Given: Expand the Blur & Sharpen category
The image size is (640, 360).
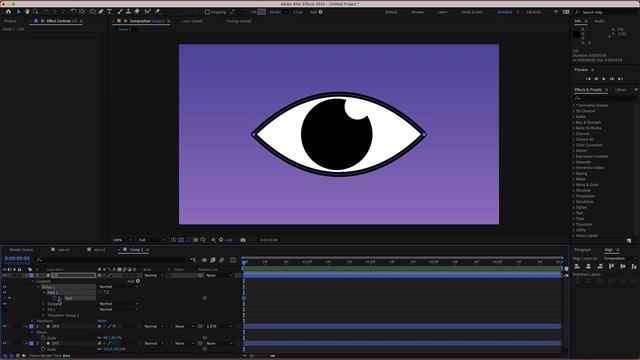Looking at the screenshot, I should 574,122.
